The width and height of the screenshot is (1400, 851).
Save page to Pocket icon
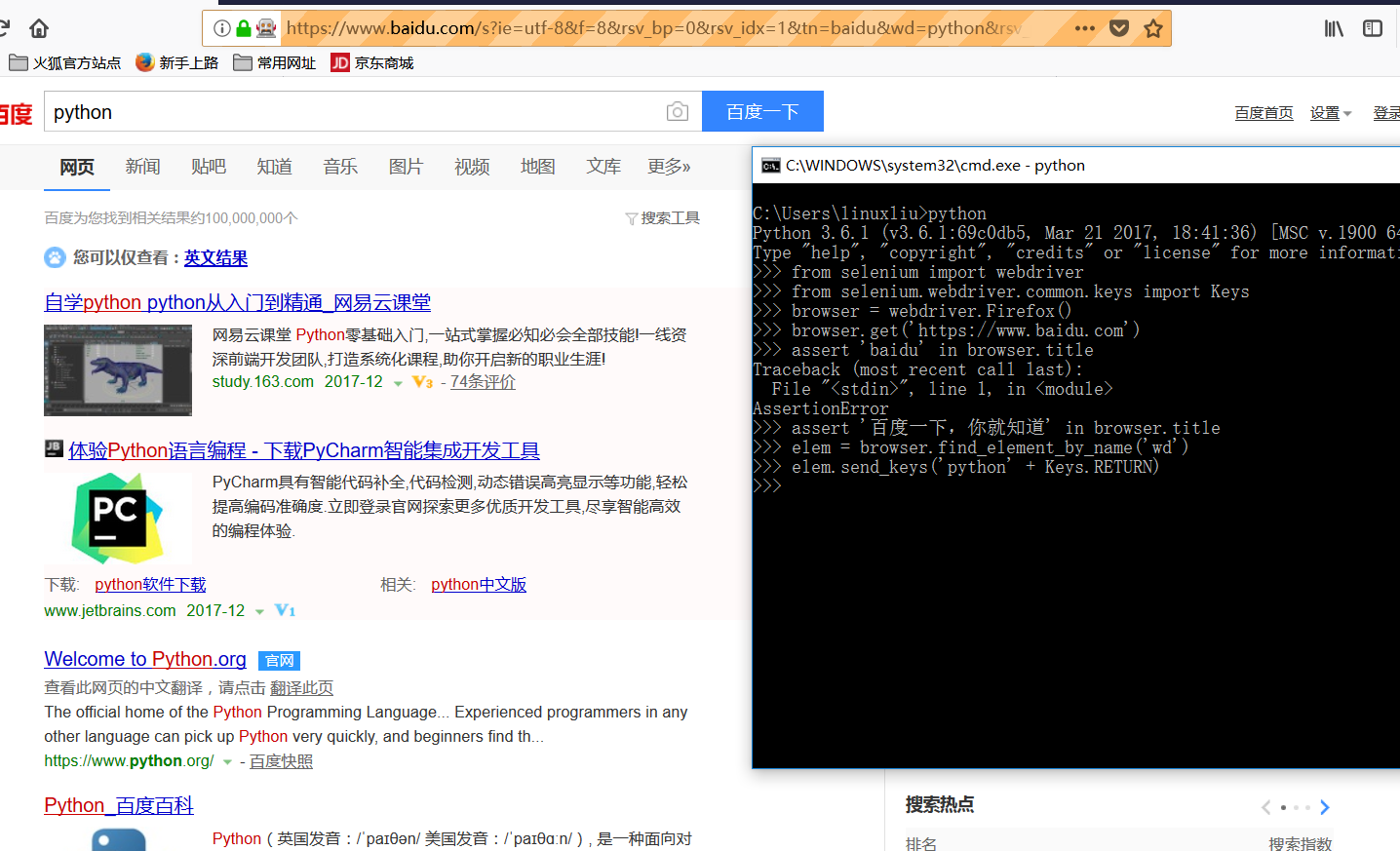tap(1119, 28)
